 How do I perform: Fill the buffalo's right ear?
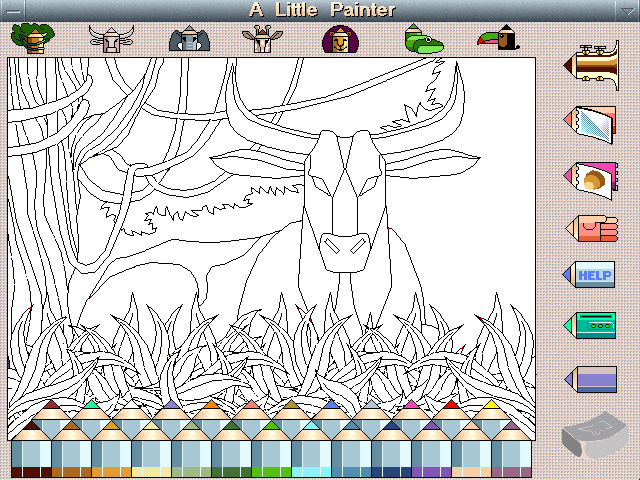click(433, 162)
